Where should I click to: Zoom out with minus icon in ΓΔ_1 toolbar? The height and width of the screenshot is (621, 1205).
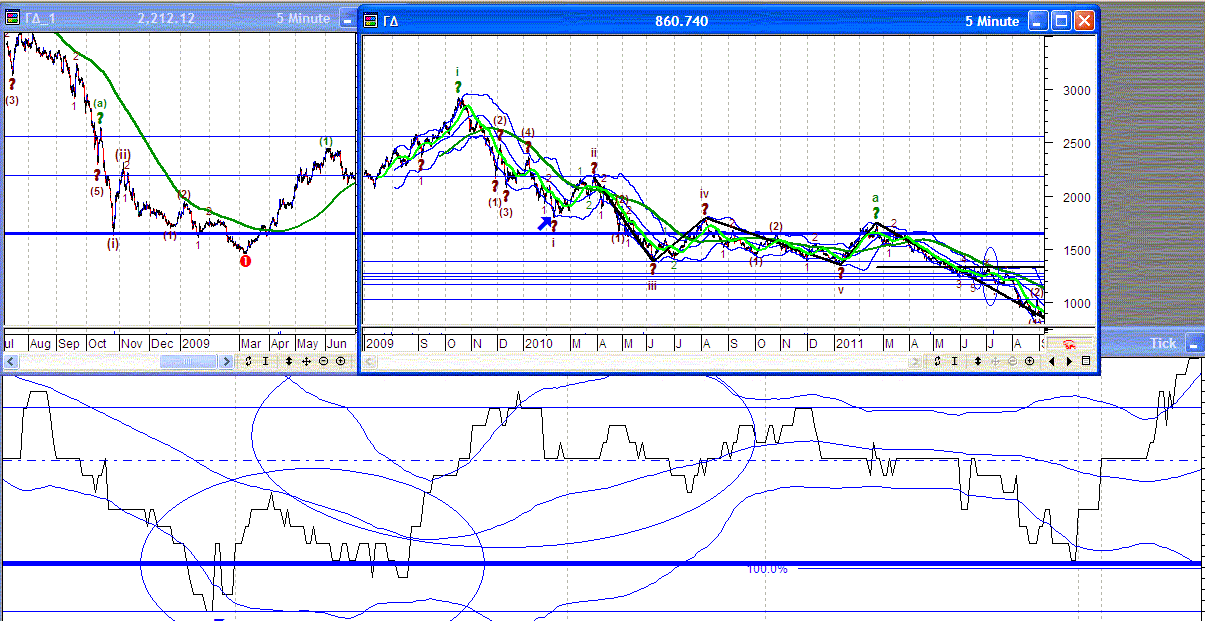323,361
